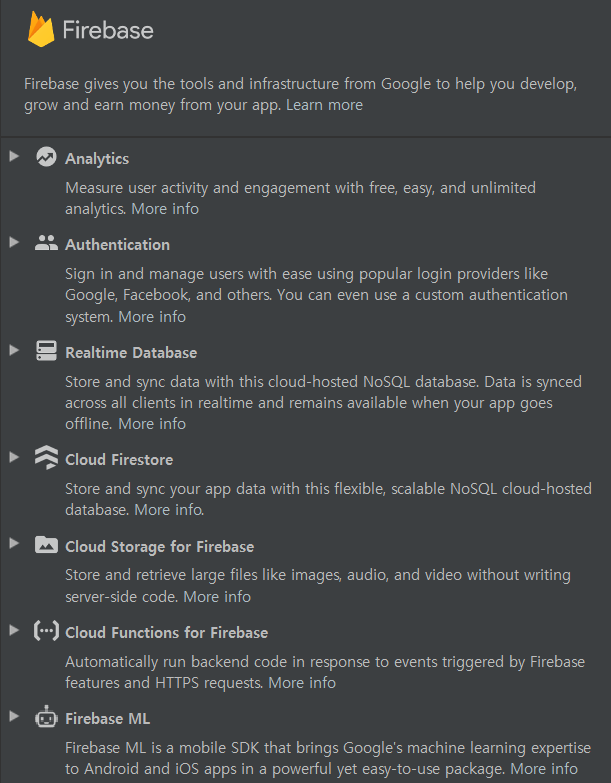
Task: Expand the Cloud Storage for Firebase arrow
Action: point(14,543)
